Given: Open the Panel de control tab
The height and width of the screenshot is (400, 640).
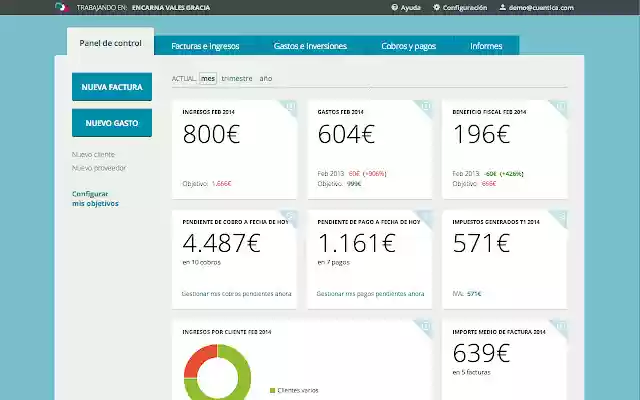Looking at the screenshot, I should tap(111, 42).
